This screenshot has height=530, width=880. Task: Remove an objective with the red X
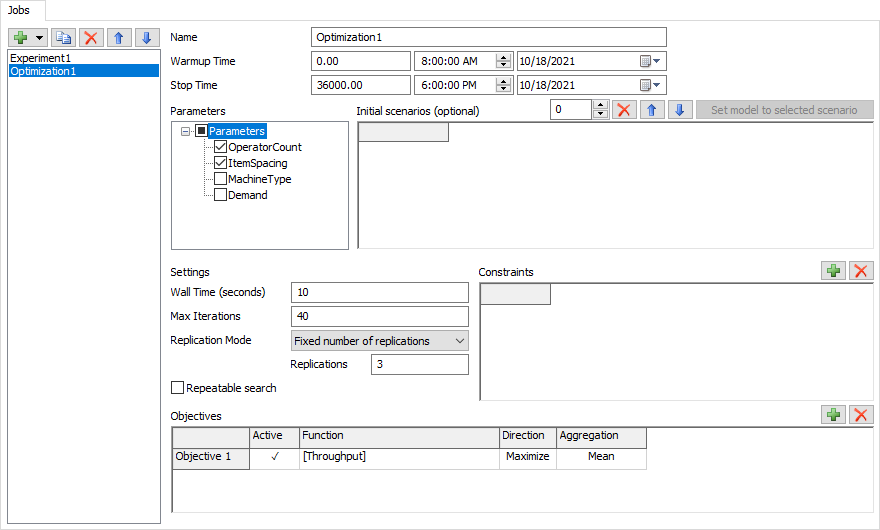pos(860,414)
